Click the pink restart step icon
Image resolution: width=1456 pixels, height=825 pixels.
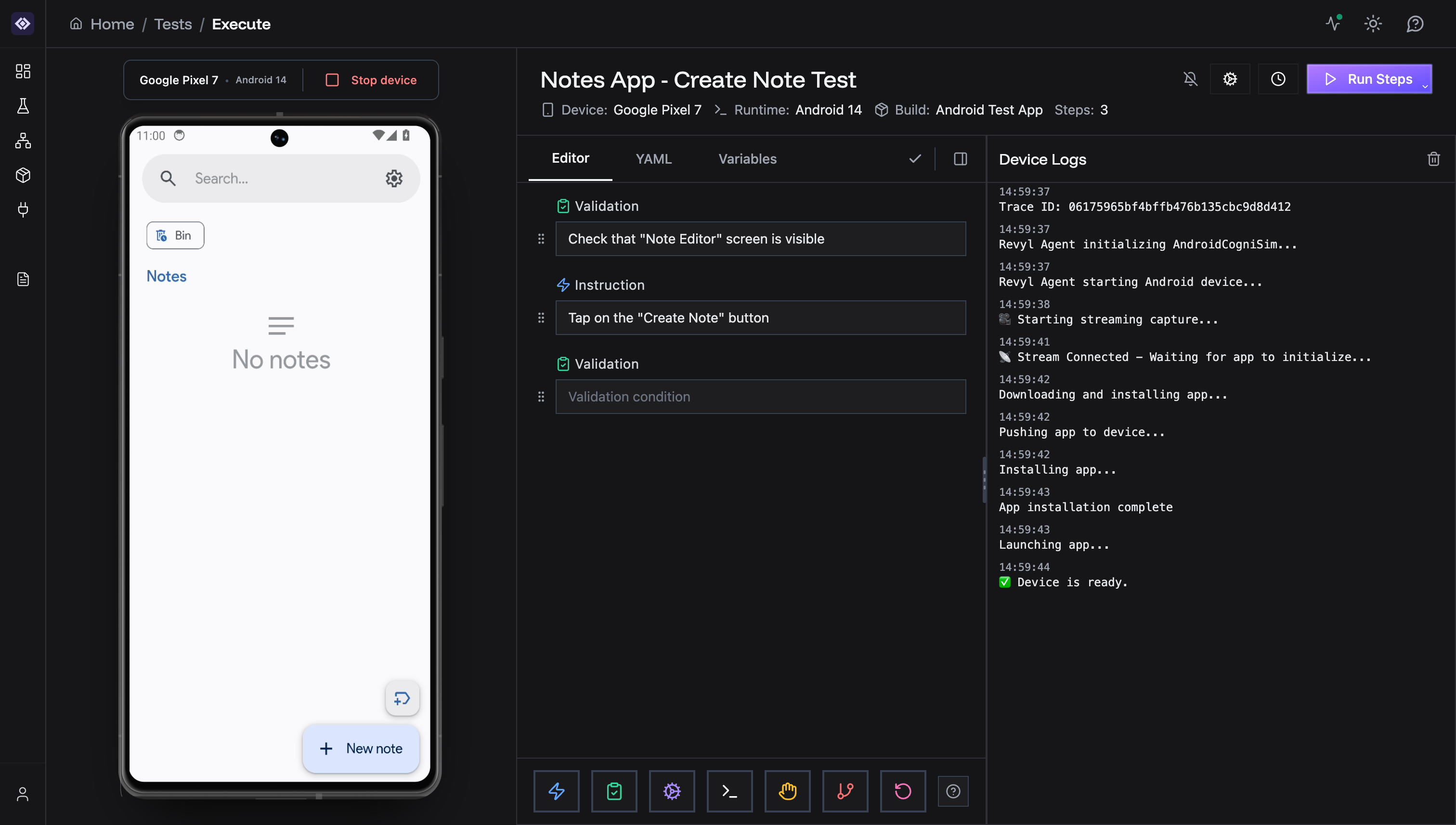(x=903, y=791)
